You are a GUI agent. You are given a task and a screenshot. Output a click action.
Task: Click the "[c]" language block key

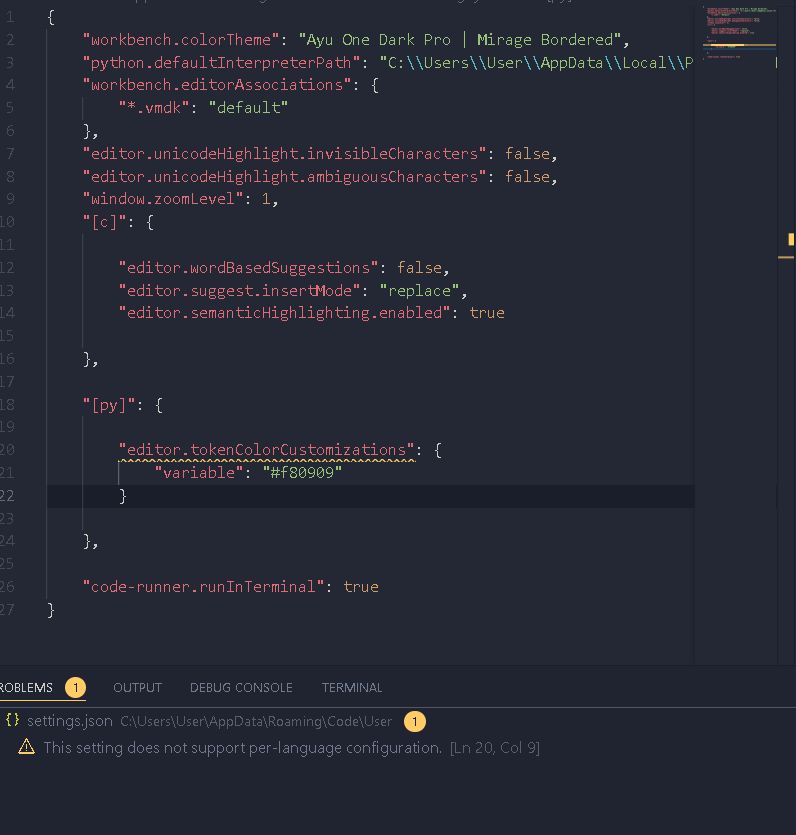point(104,222)
